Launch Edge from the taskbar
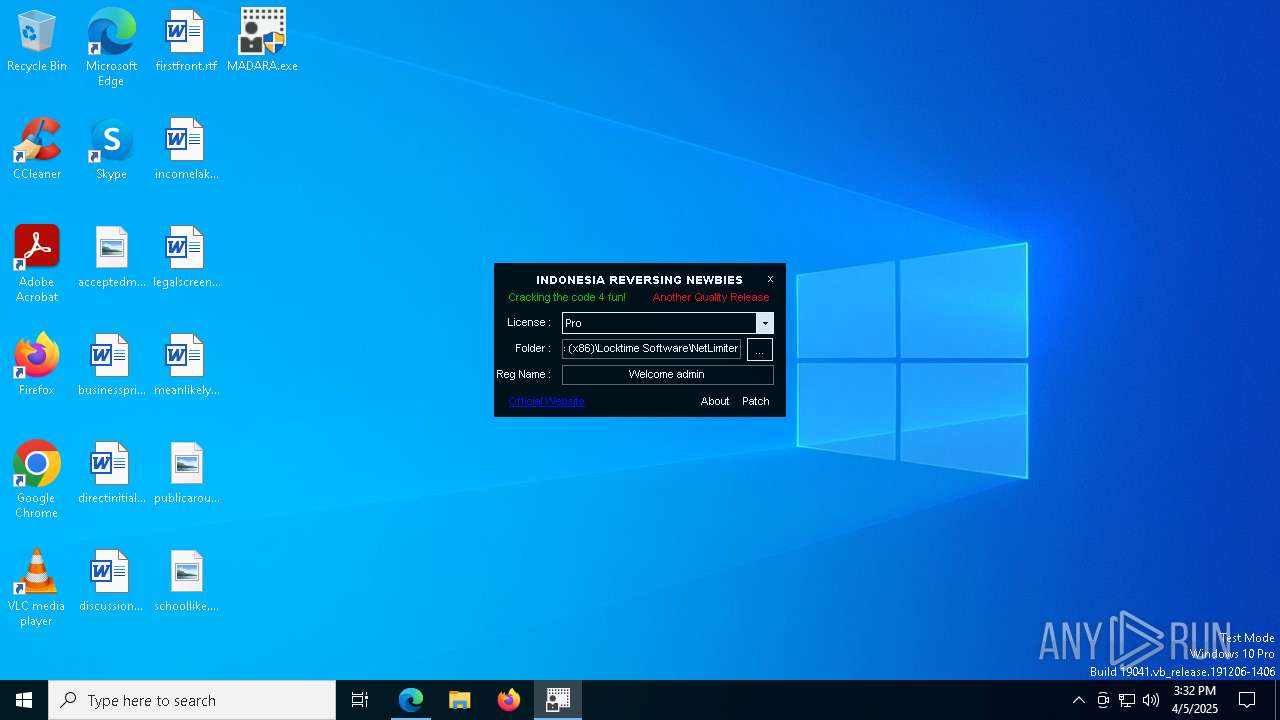This screenshot has width=1280, height=720. [x=411, y=700]
